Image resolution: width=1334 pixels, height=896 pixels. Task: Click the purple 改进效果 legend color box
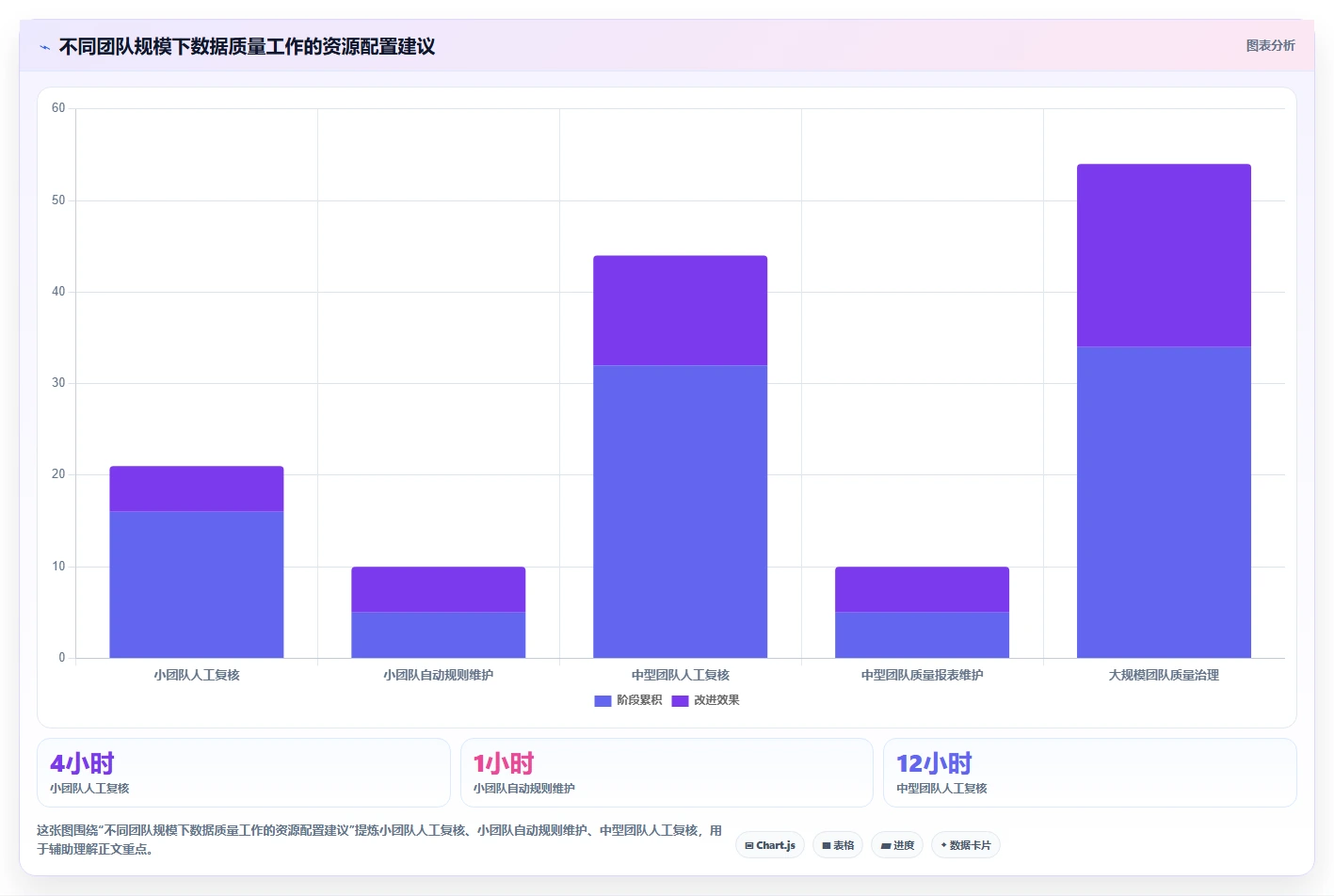[680, 700]
